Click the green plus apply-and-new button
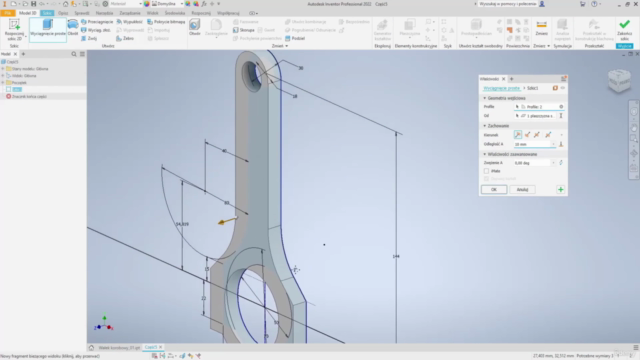This screenshot has height=360, width=640. [x=560, y=189]
